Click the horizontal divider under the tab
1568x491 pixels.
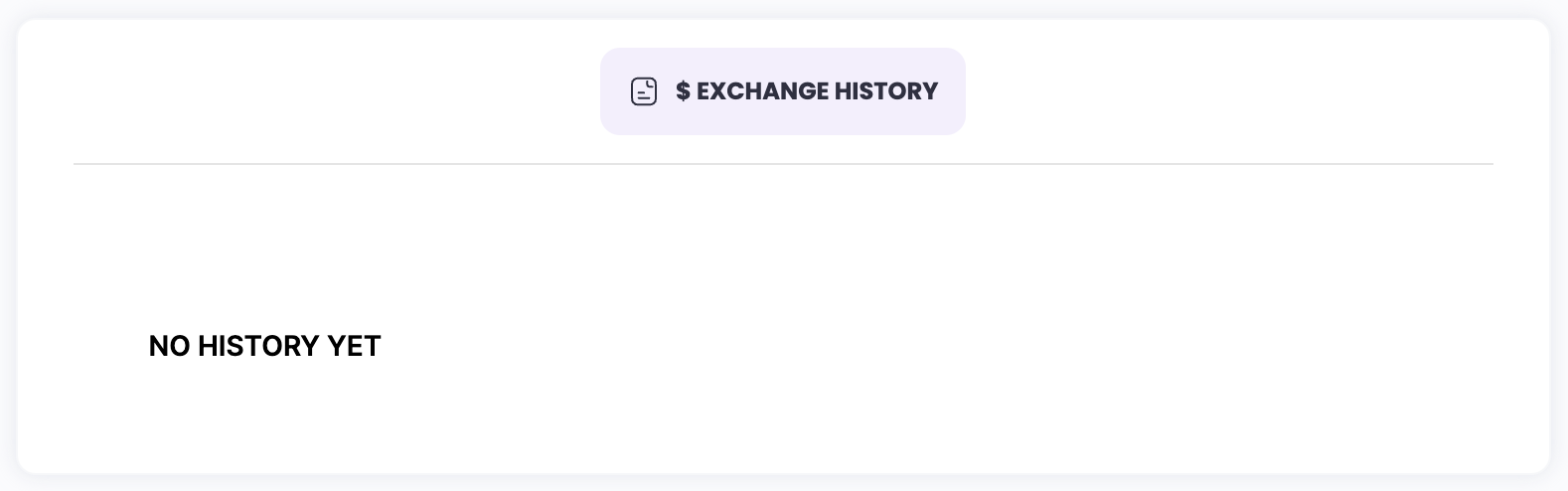(783, 164)
